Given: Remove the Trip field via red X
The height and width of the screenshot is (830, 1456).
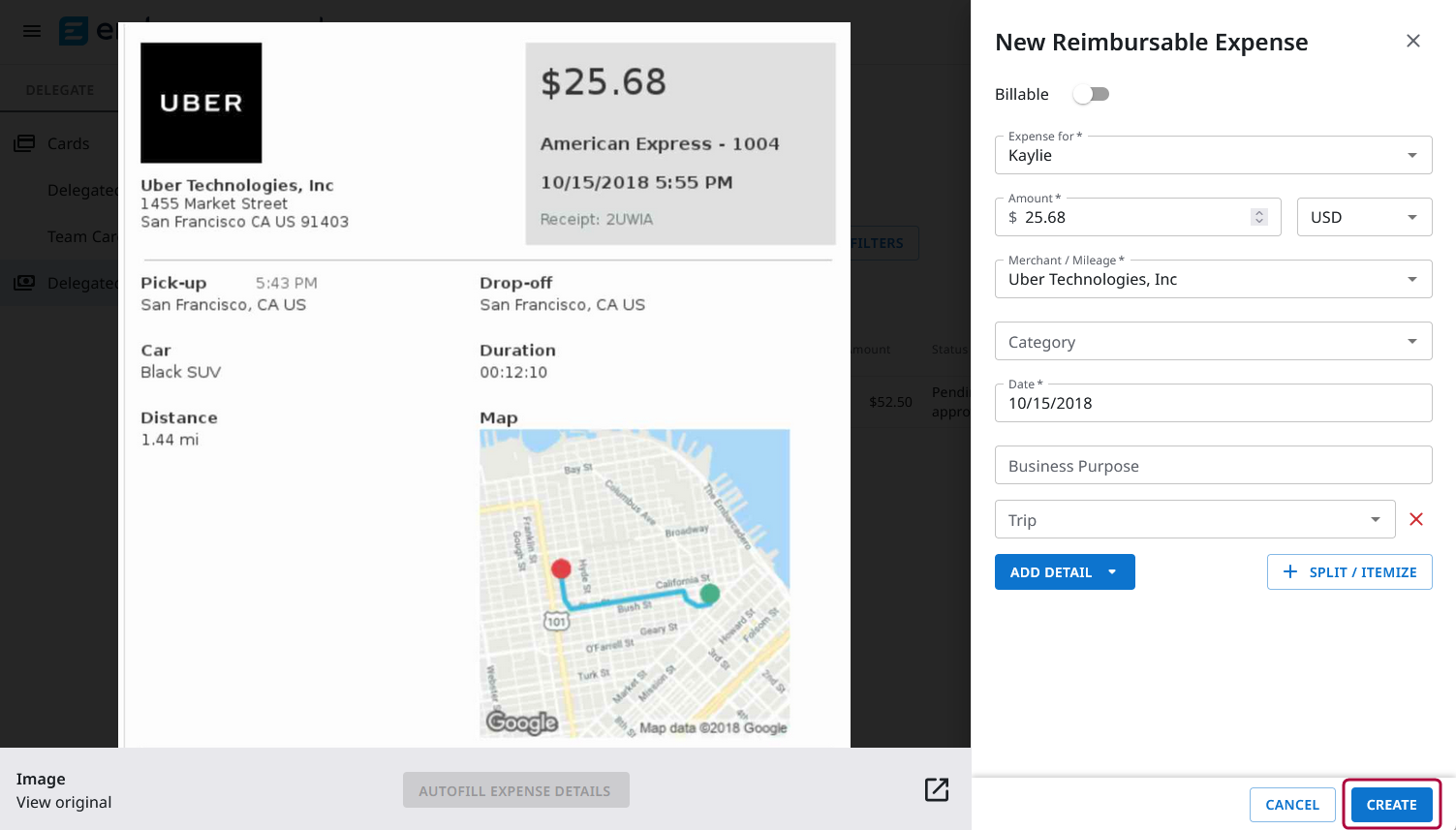Looking at the screenshot, I should (x=1415, y=519).
